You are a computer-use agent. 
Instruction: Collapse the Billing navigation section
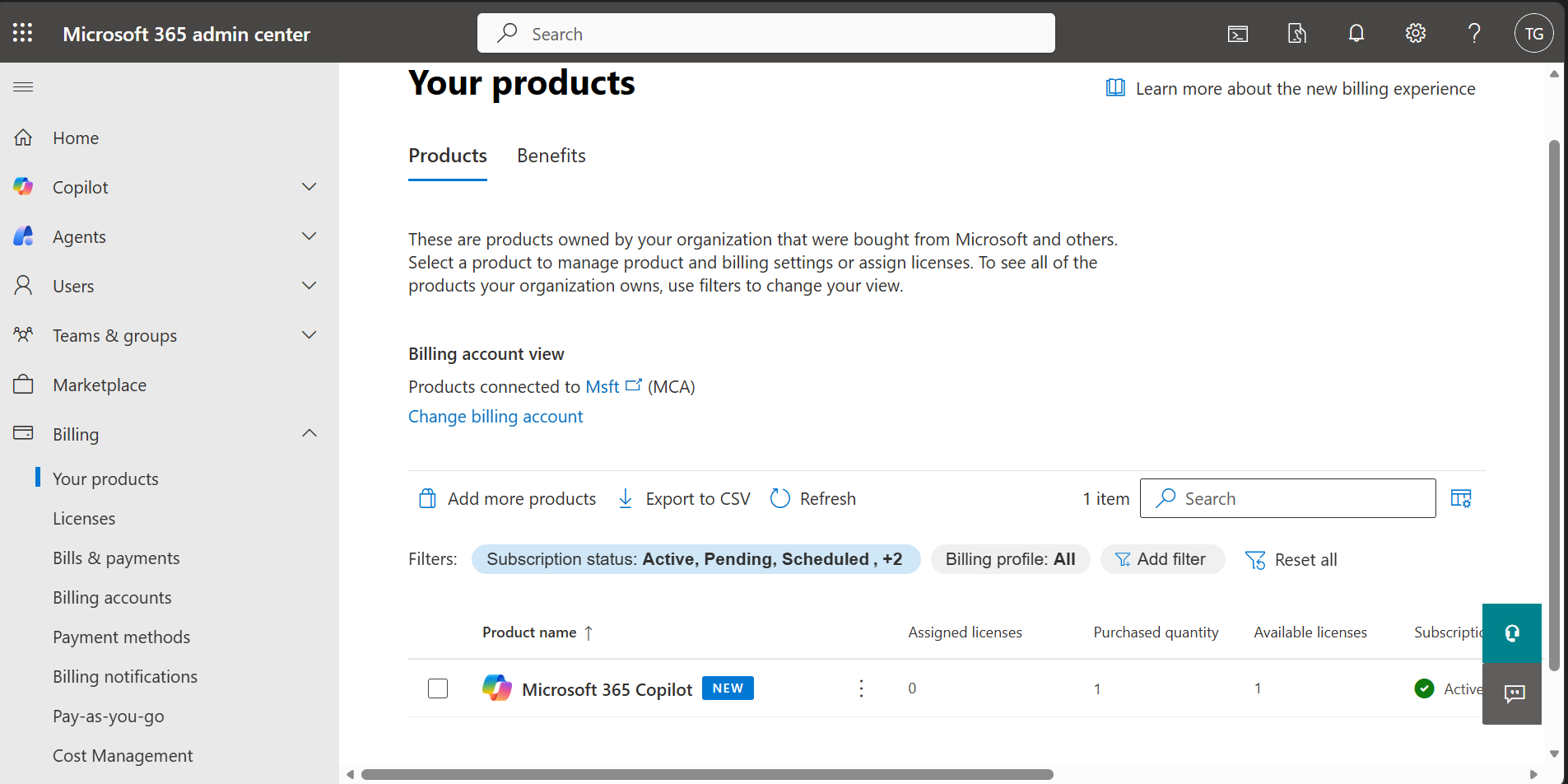click(x=309, y=433)
